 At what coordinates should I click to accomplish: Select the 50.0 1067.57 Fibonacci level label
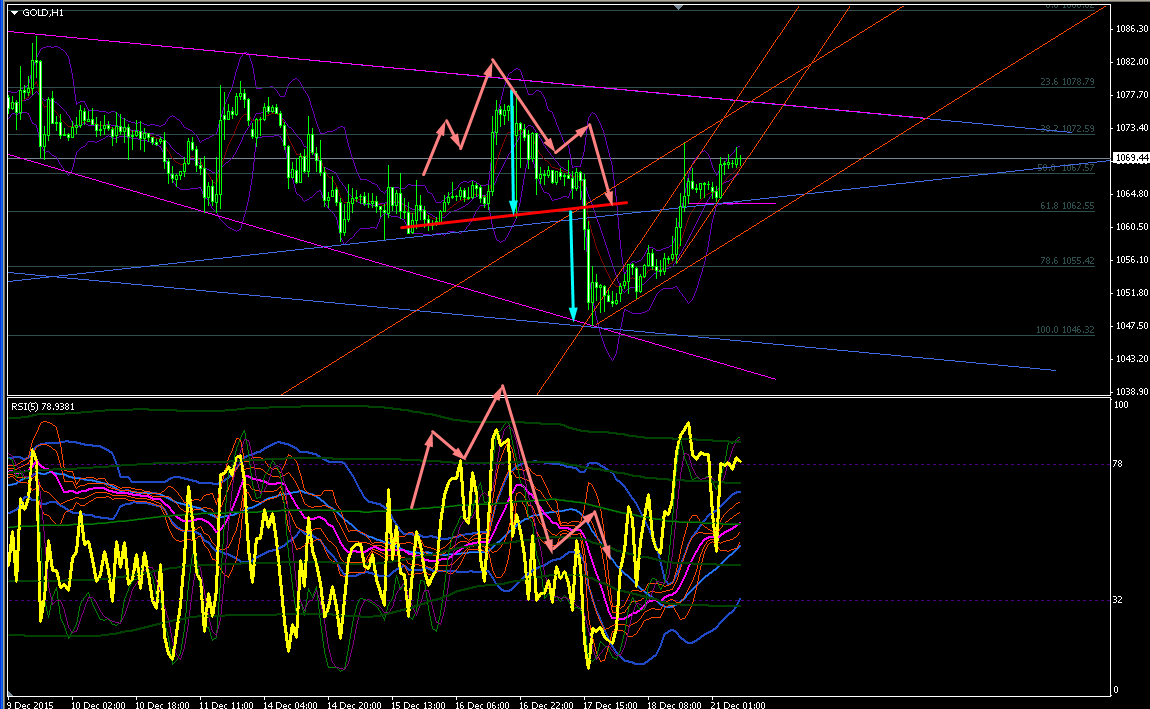point(1066,168)
